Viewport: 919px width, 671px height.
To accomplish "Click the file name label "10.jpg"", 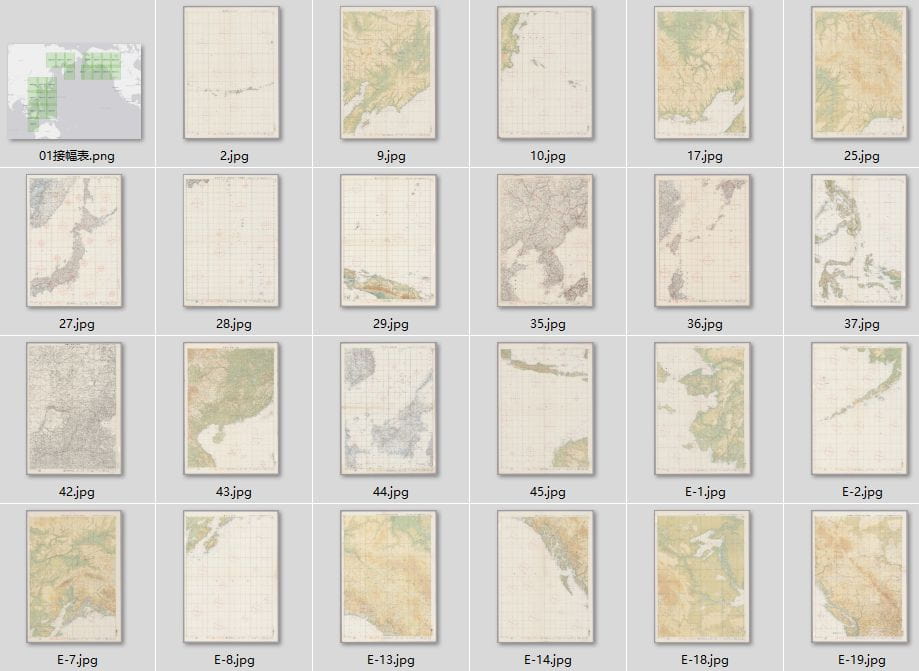I will 547,156.
